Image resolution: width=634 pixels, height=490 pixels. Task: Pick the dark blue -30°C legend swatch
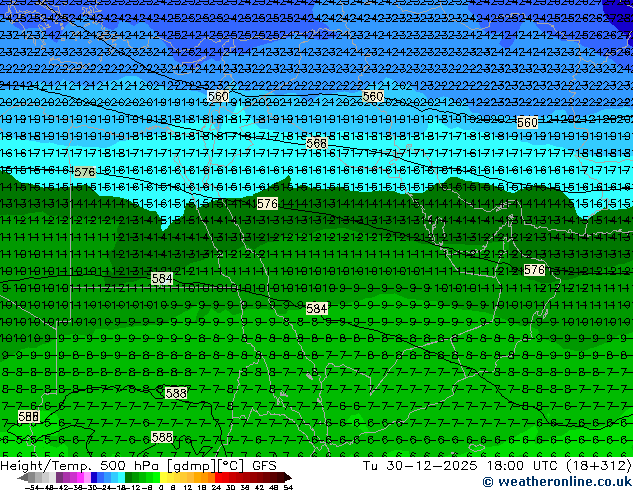[94, 477]
